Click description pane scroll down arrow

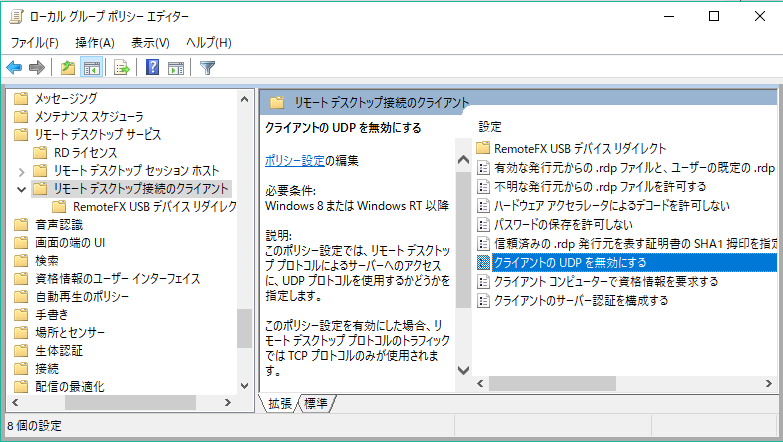pyautogui.click(x=463, y=370)
